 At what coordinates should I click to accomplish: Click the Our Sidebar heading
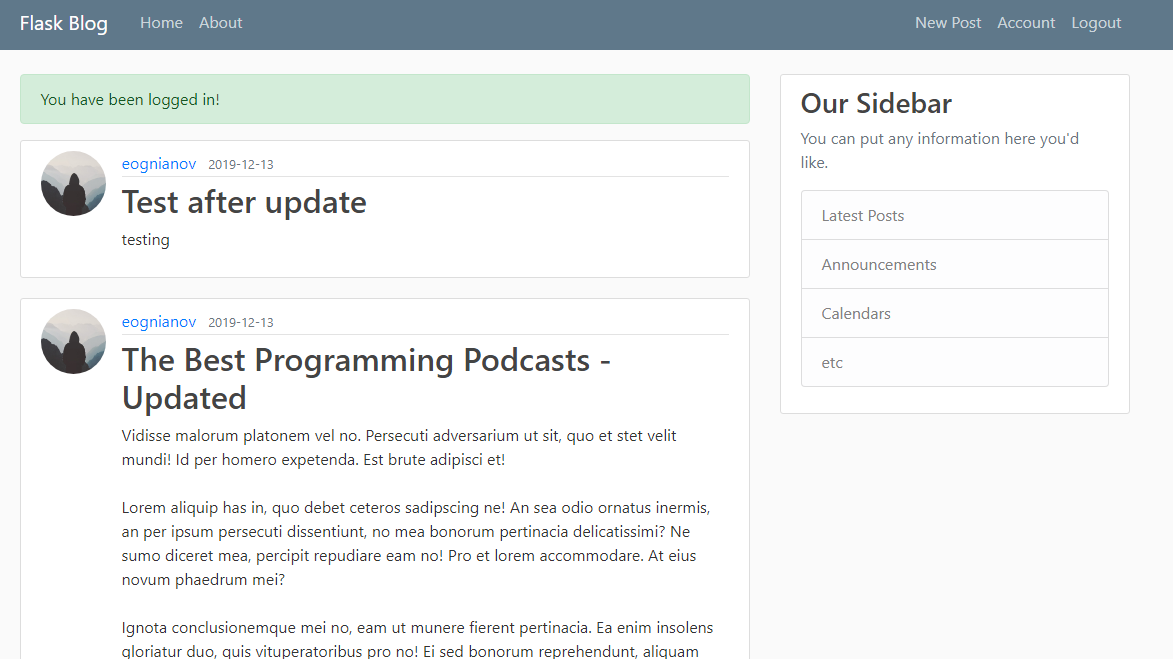coord(876,103)
